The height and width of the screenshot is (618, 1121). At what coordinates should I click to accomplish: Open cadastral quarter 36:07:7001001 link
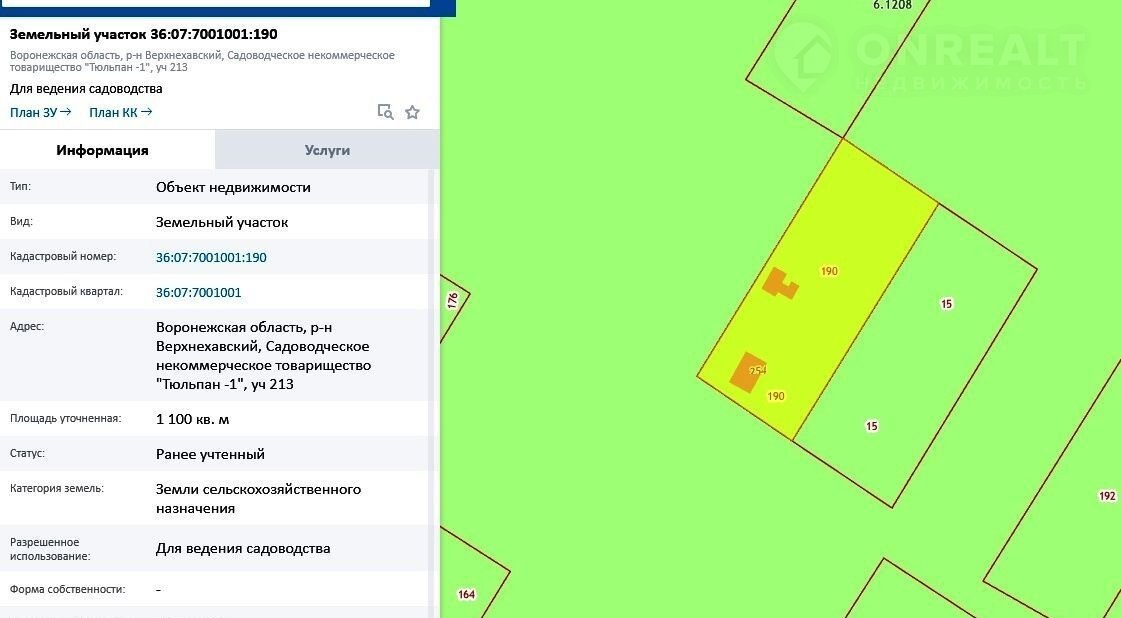pos(198,293)
